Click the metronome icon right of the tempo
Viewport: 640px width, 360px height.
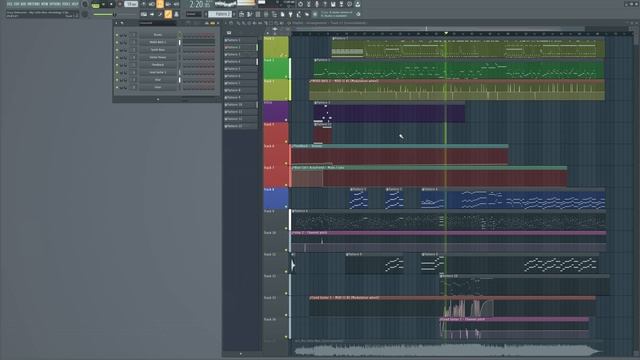click(143, 4)
